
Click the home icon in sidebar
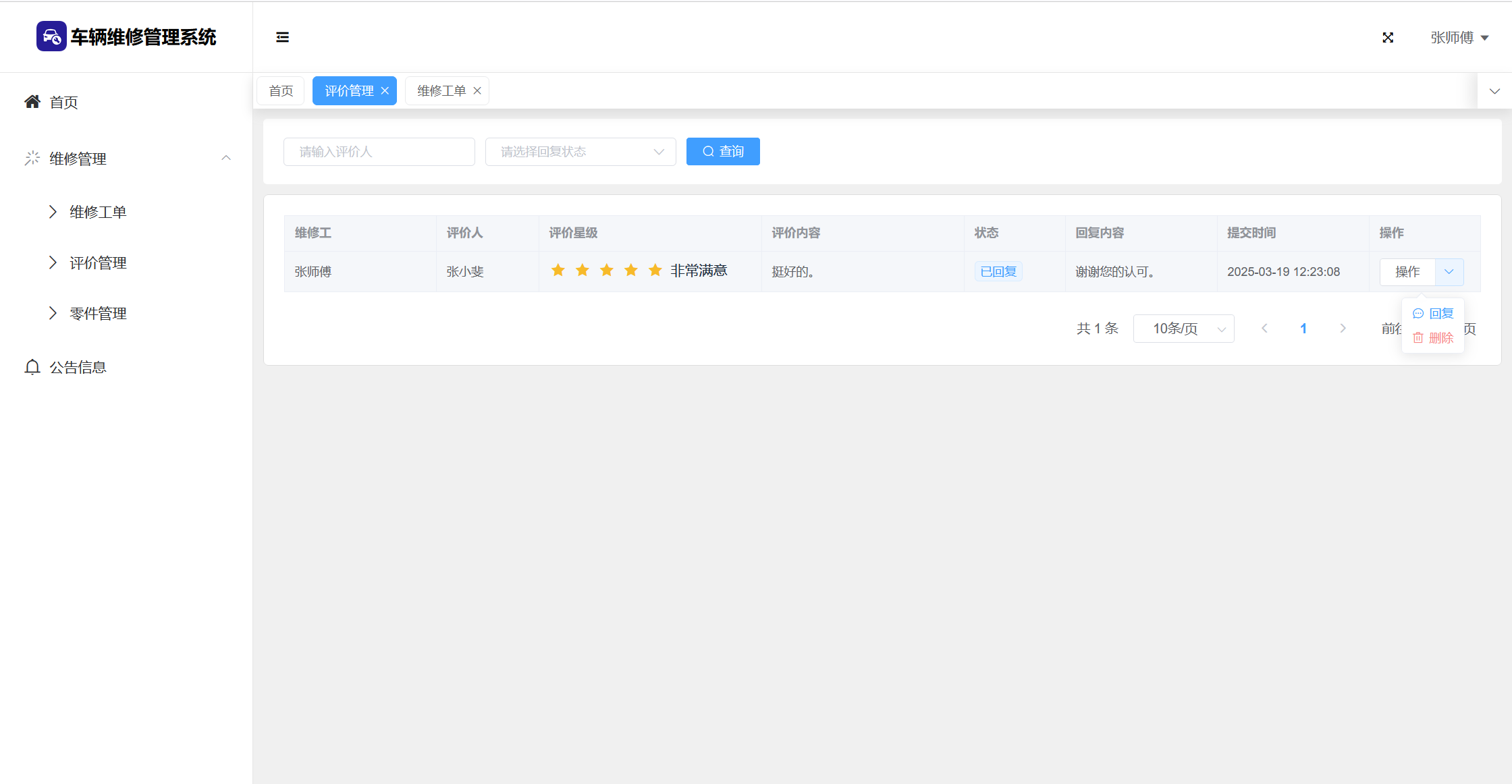point(32,102)
